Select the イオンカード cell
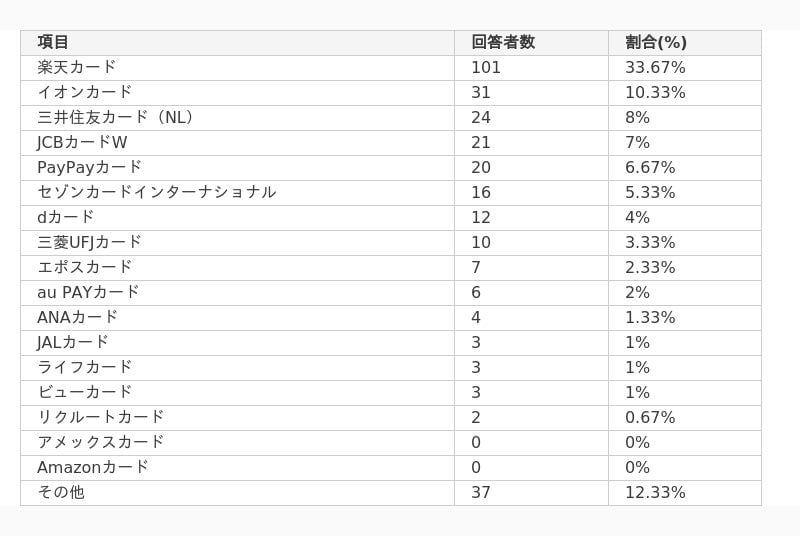This screenshot has height=536, width=800. 85,92
